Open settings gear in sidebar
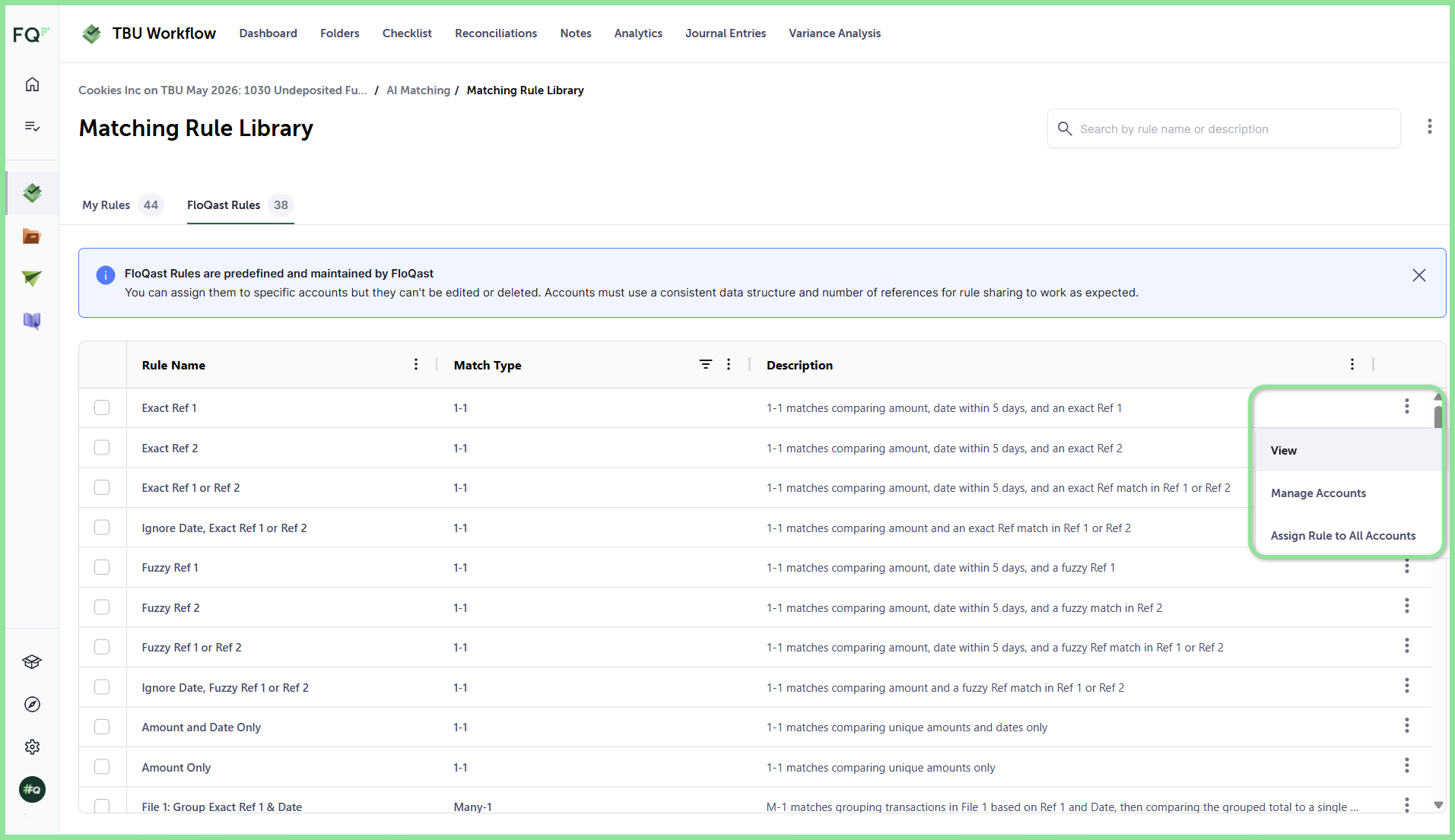This screenshot has height=840, width=1455. coord(32,747)
